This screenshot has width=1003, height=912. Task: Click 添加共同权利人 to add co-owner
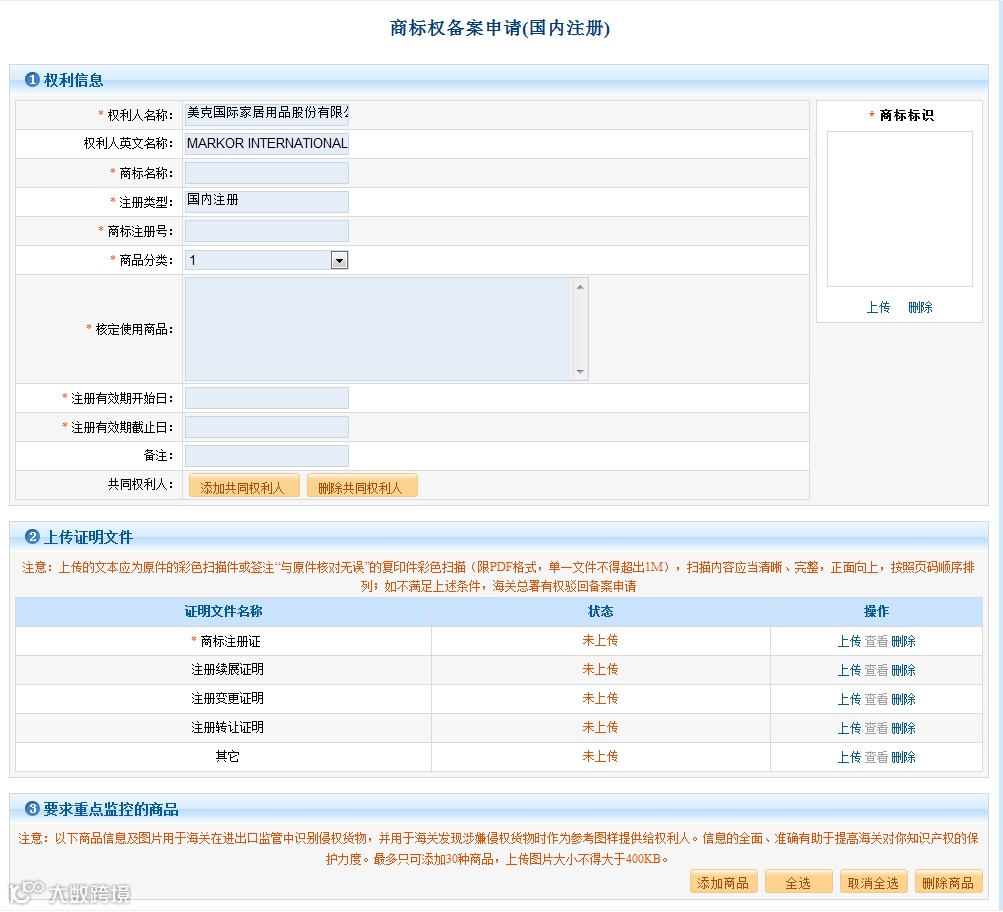(243, 485)
